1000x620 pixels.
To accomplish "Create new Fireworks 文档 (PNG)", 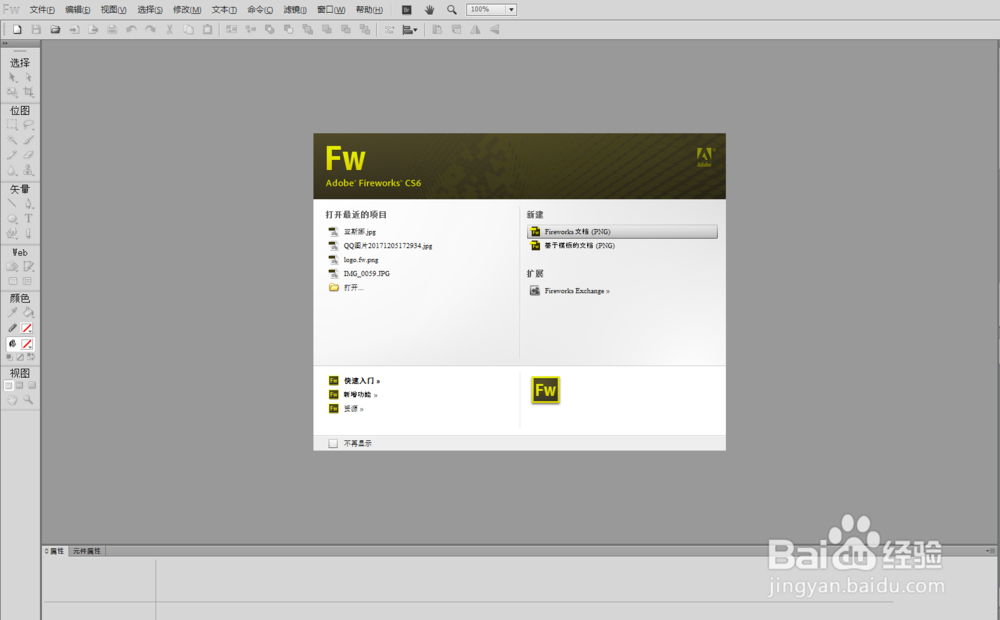I will point(622,232).
